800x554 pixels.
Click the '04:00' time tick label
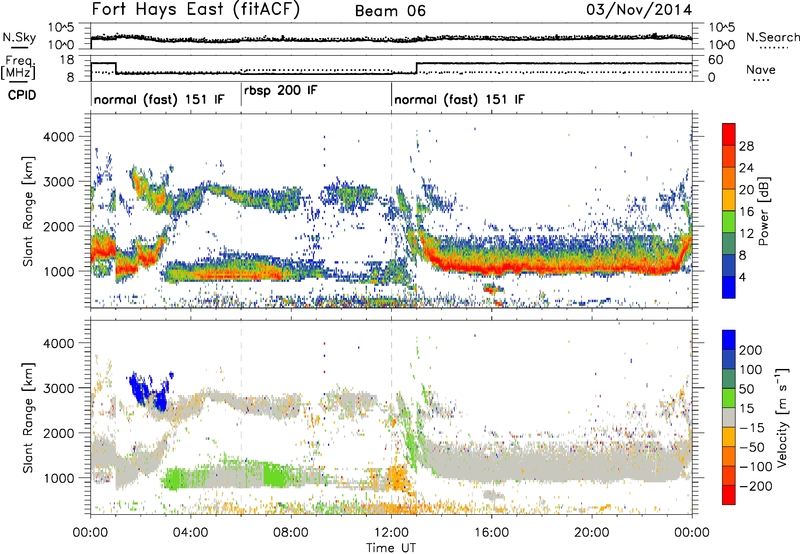coord(190,533)
